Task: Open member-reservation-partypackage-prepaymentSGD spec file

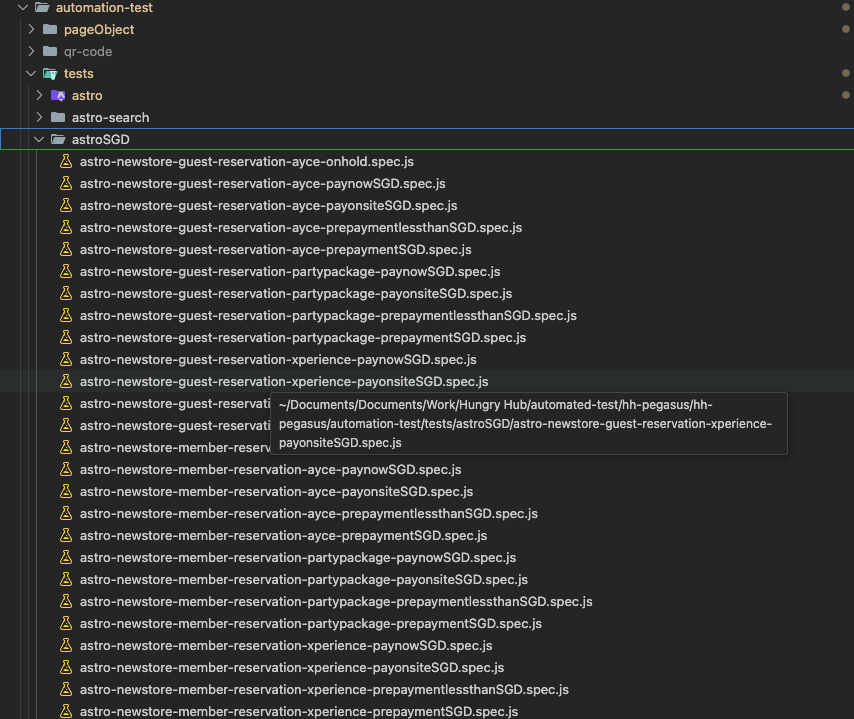Action: pyautogui.click(x=310, y=624)
